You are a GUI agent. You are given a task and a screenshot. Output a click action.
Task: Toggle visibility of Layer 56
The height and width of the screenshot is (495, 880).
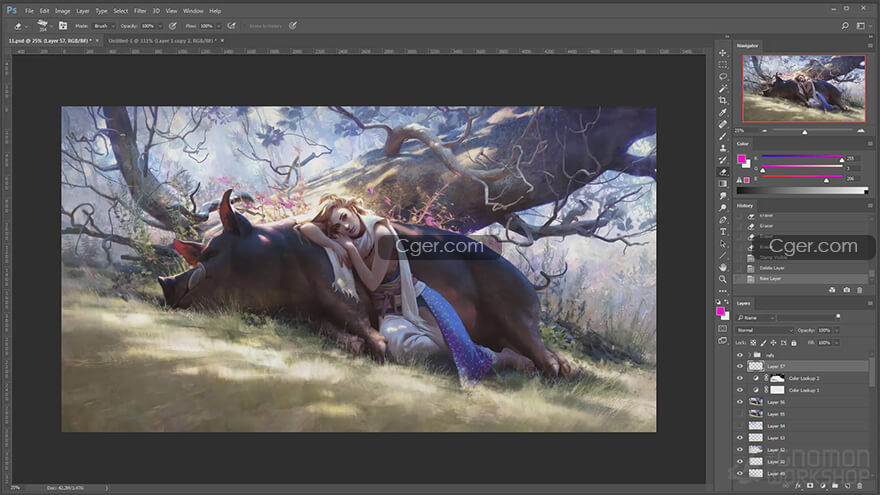point(740,402)
